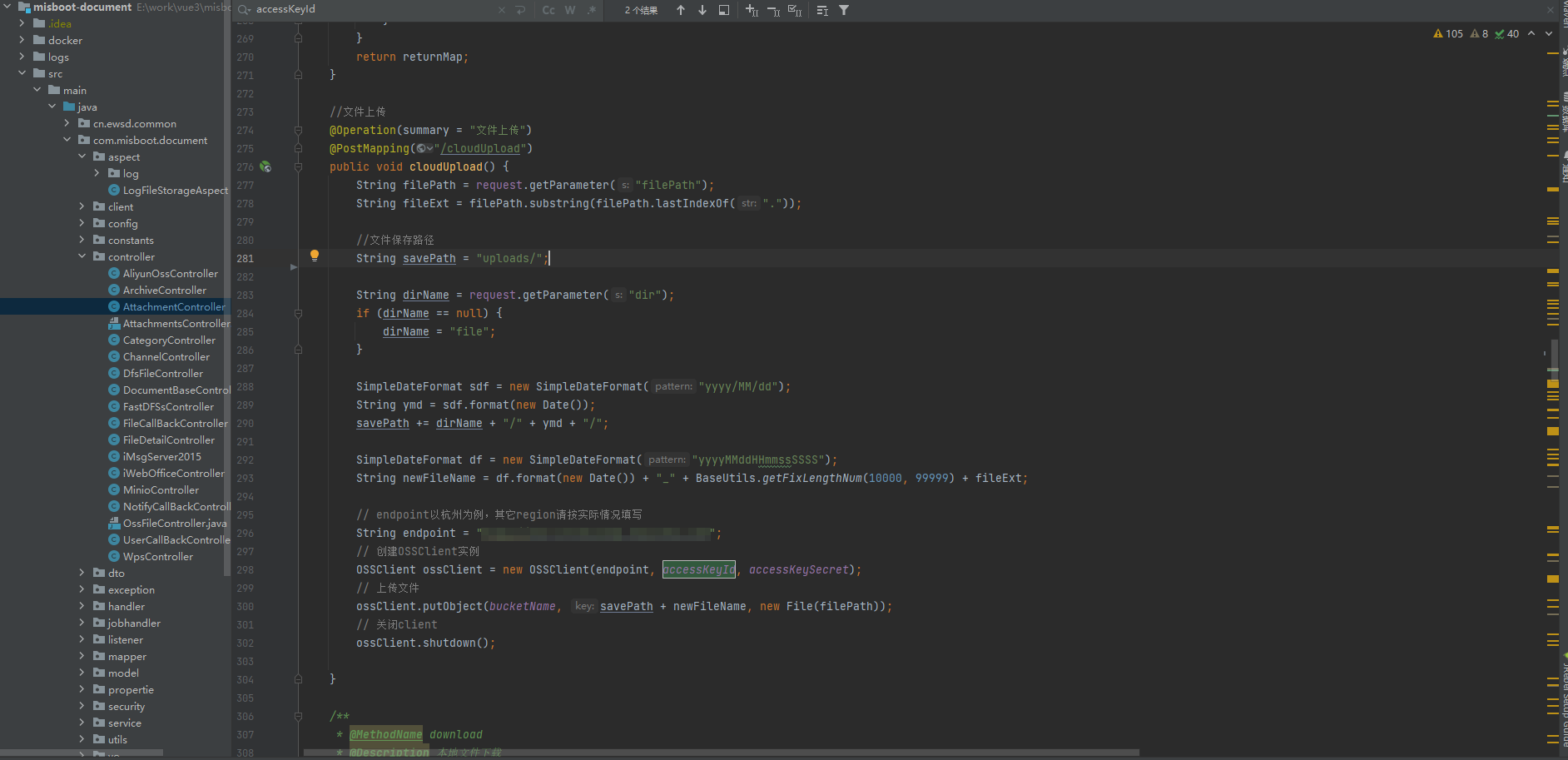This screenshot has height=760, width=1568.
Task: Fold cloudUpload method at line 276
Action: click(298, 167)
